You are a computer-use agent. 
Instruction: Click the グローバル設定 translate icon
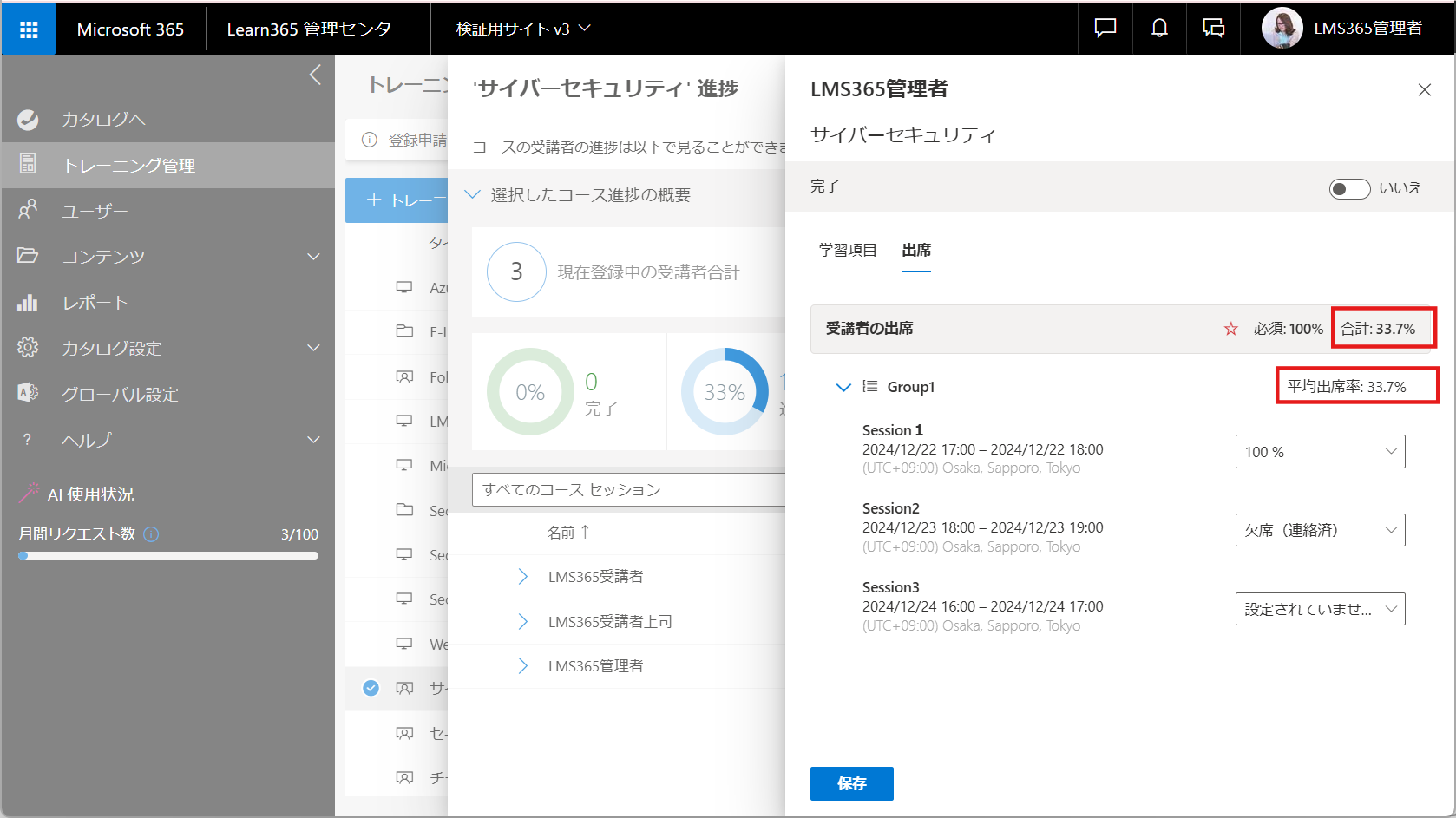point(28,393)
